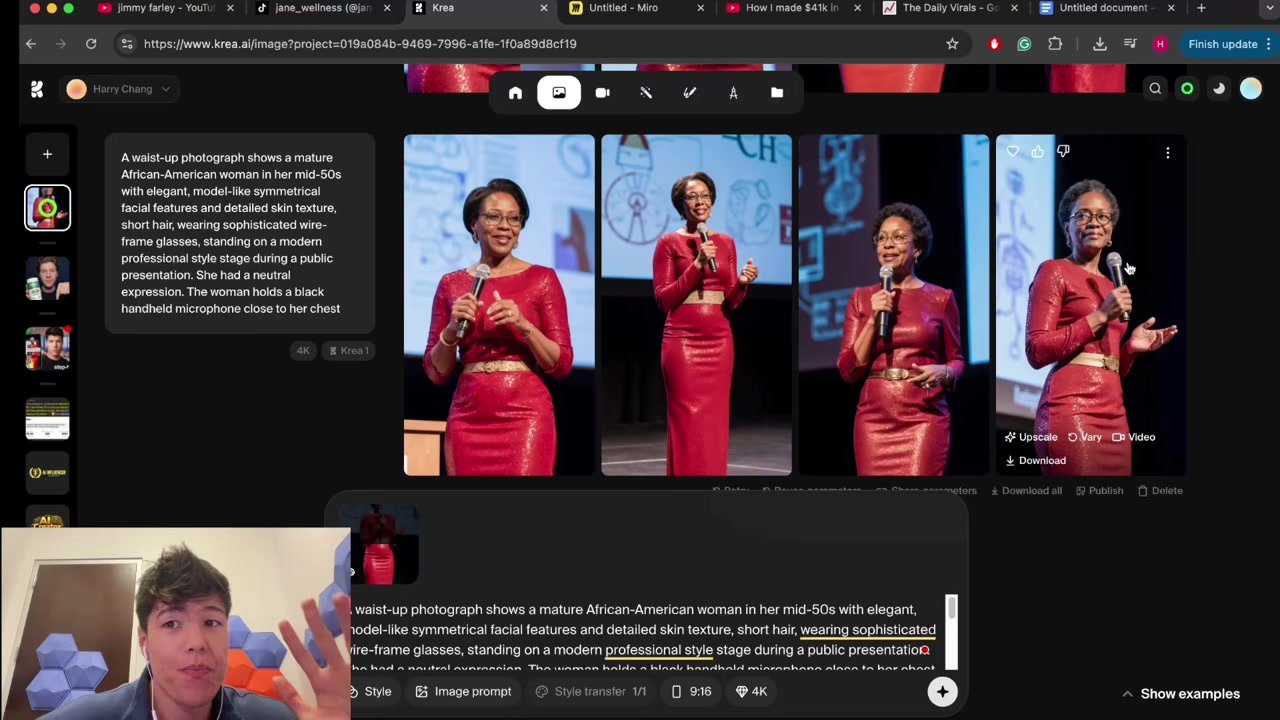Open the 9:16 aspect ratio dropdown
The image size is (1280, 720).
click(x=692, y=691)
